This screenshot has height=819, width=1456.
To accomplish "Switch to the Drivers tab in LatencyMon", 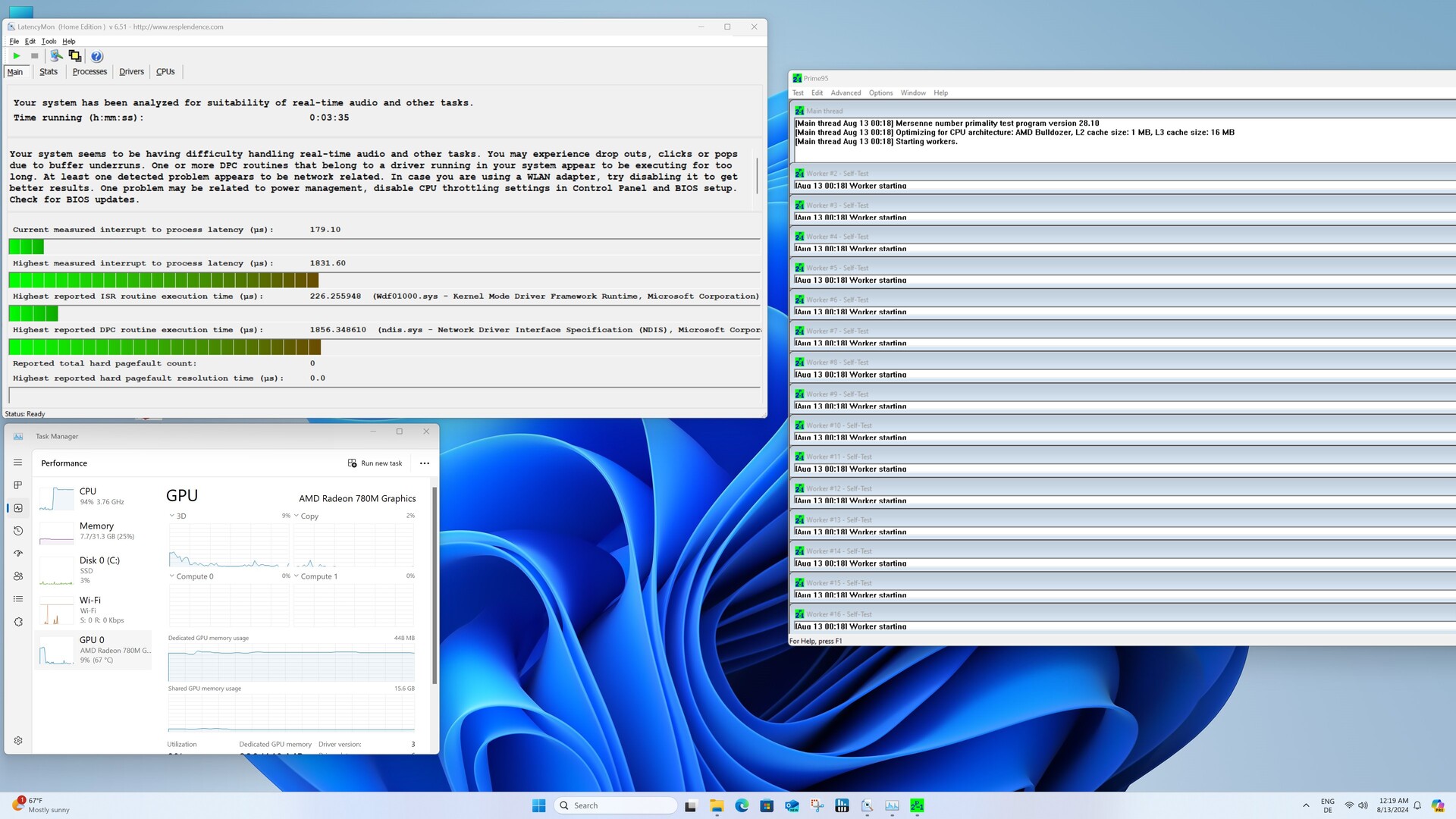I will pos(131,72).
